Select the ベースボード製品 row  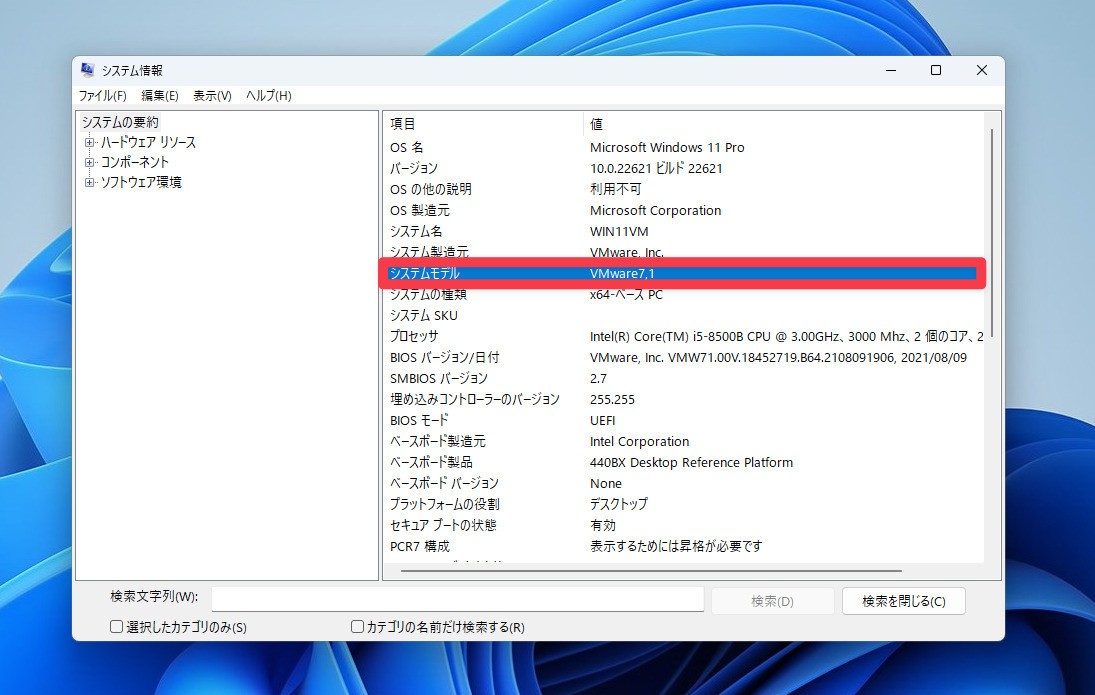pyautogui.click(x=684, y=462)
